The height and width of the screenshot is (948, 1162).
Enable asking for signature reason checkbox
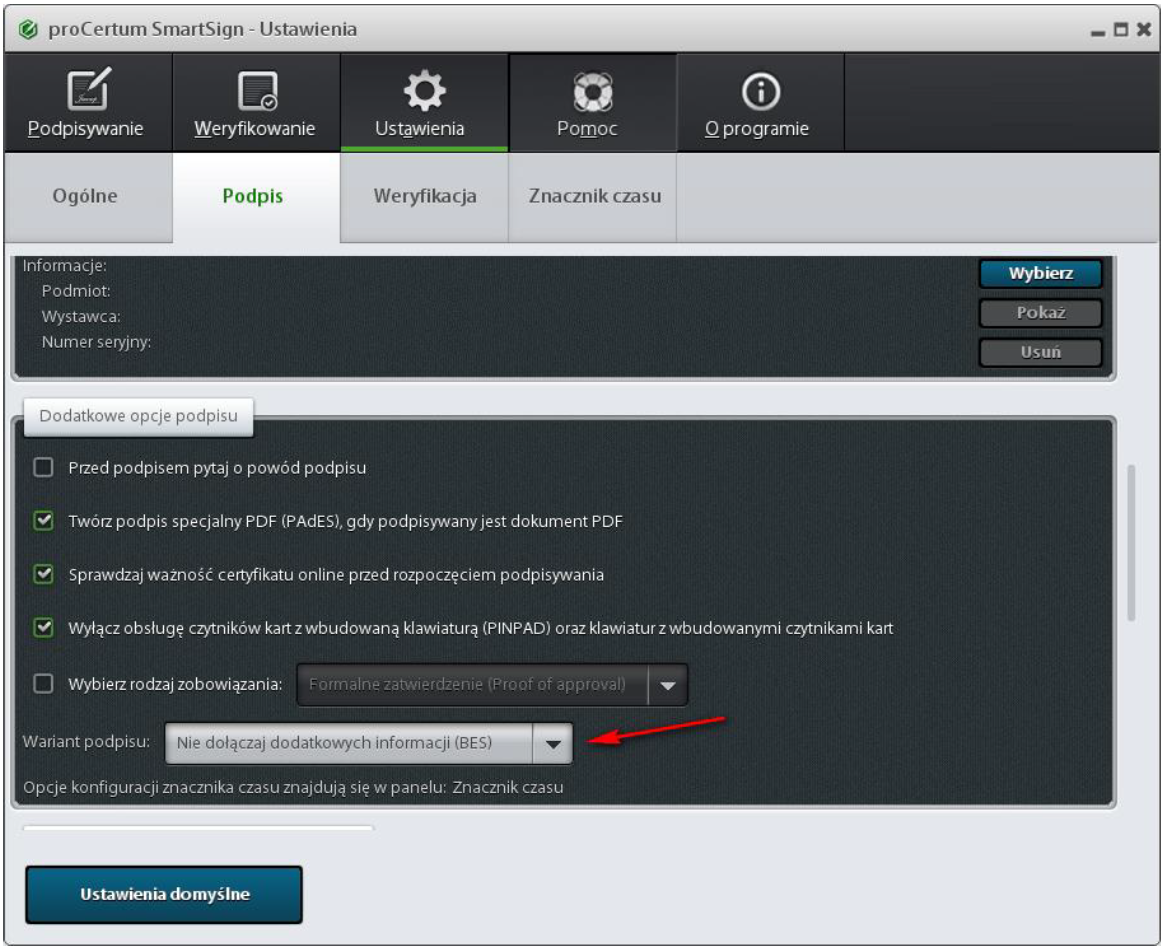tap(44, 468)
